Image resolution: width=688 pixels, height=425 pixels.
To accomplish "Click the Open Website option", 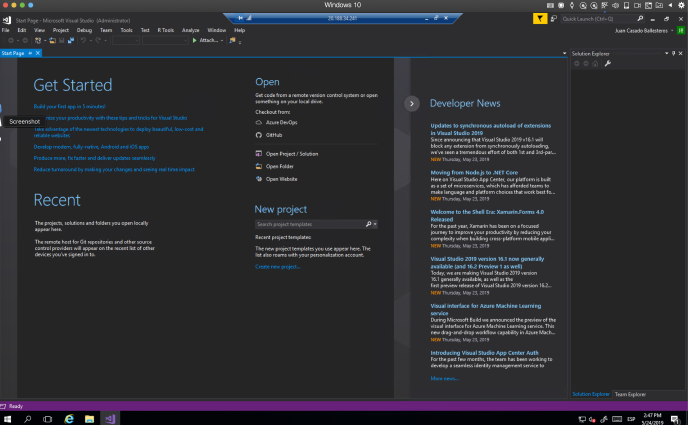I will 276,179.
